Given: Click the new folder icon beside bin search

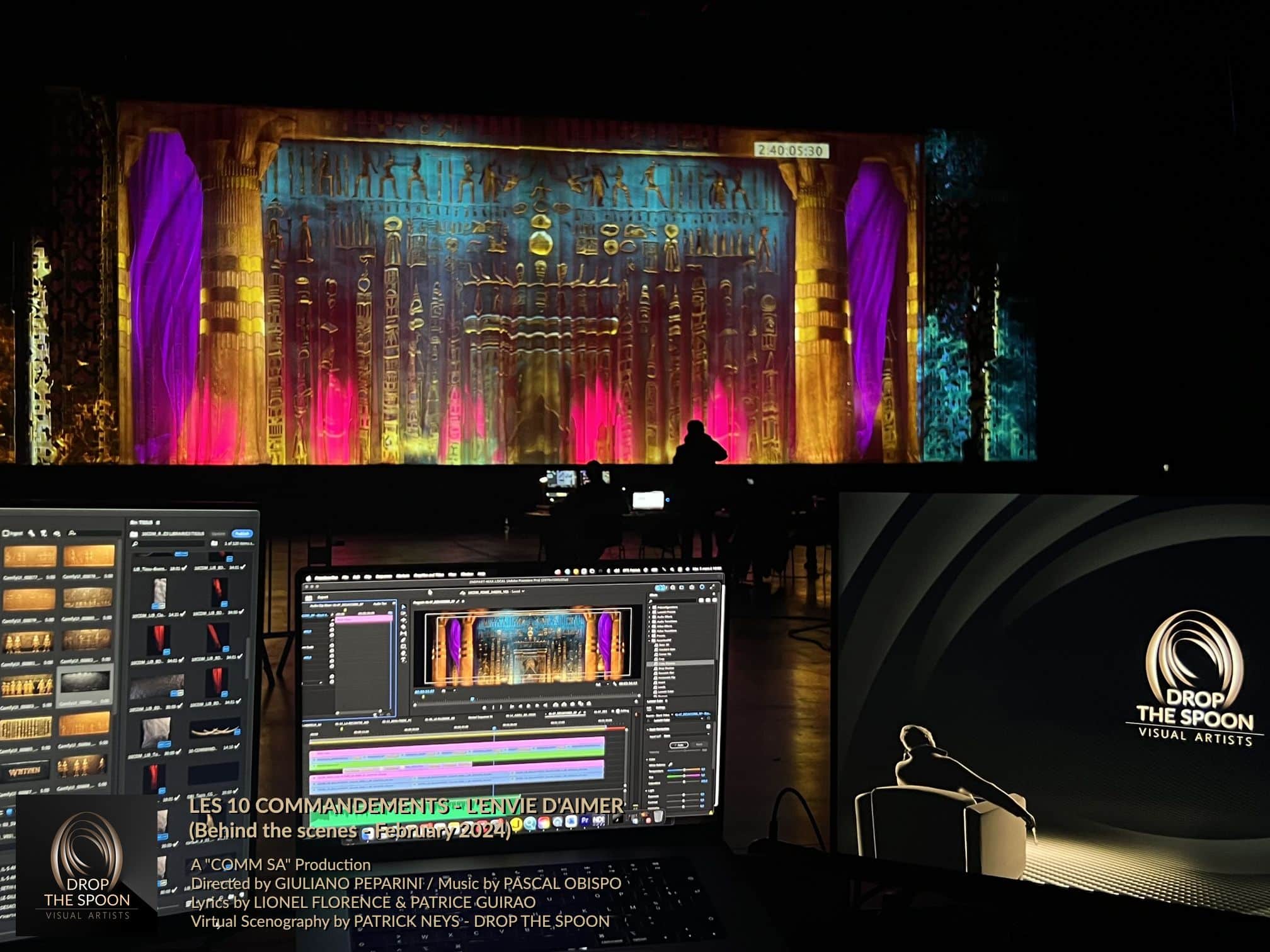Looking at the screenshot, I should [x=214, y=543].
